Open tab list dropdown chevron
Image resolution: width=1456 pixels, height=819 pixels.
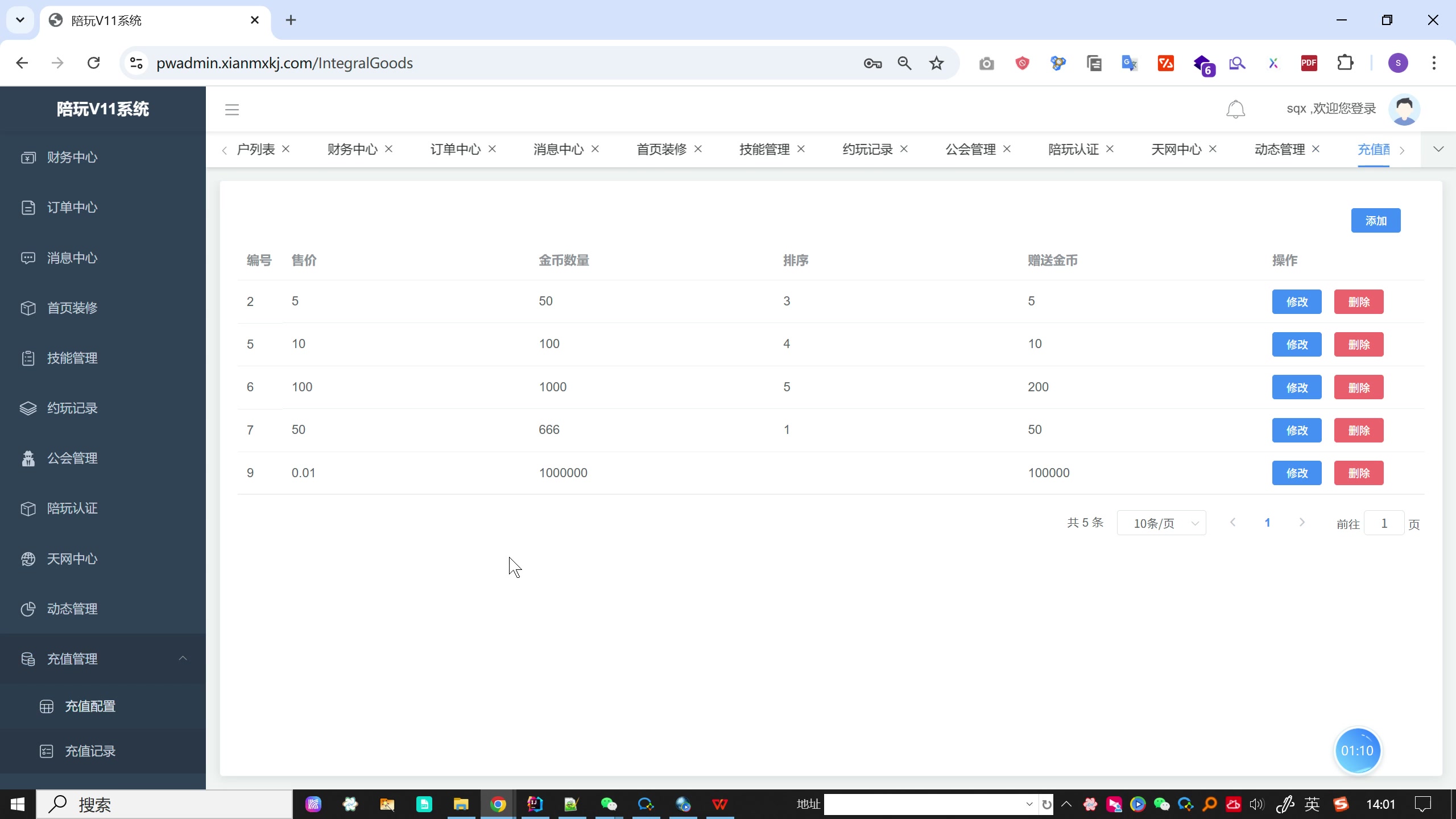(x=1438, y=149)
